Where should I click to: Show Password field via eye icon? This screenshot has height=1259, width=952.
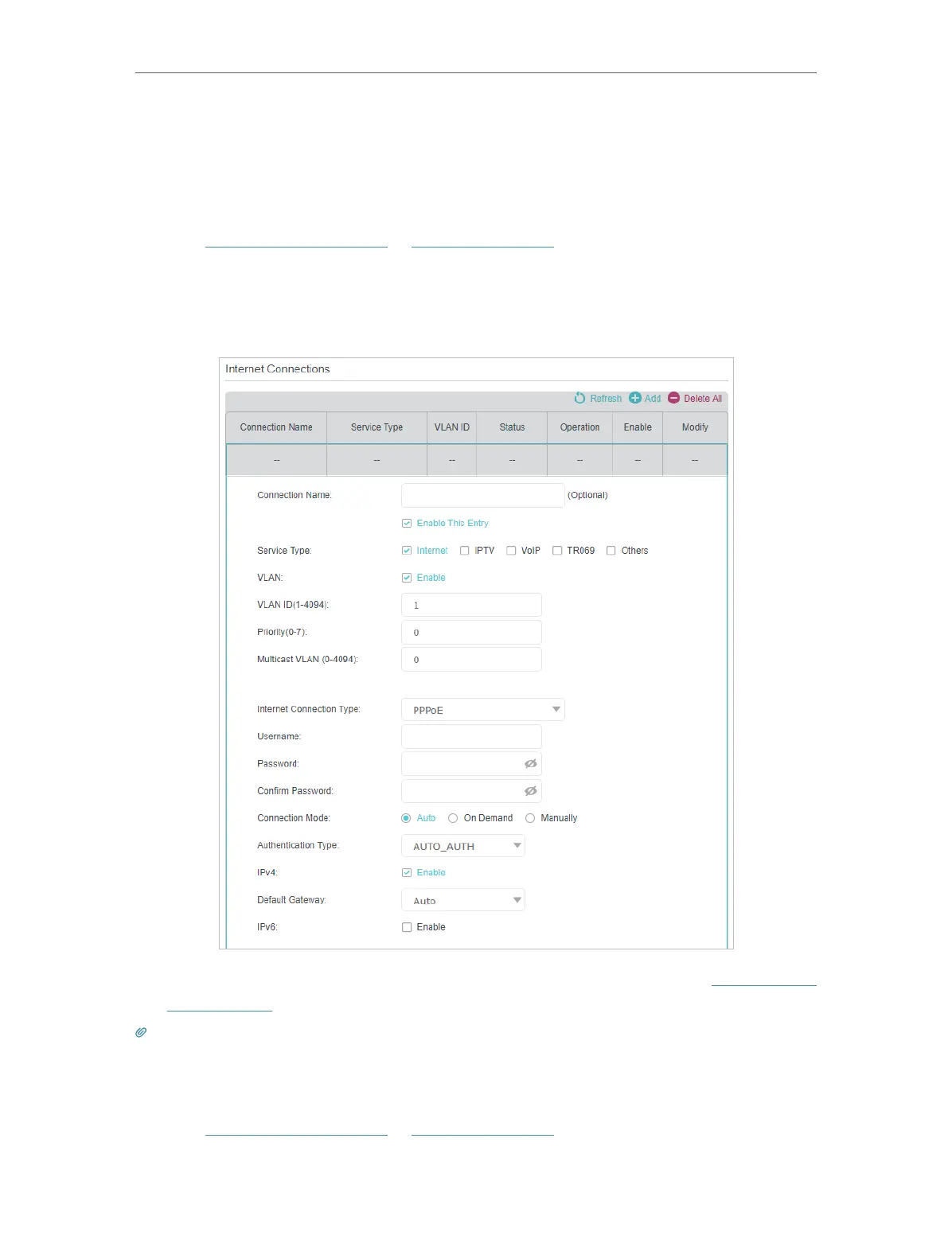pos(530,764)
